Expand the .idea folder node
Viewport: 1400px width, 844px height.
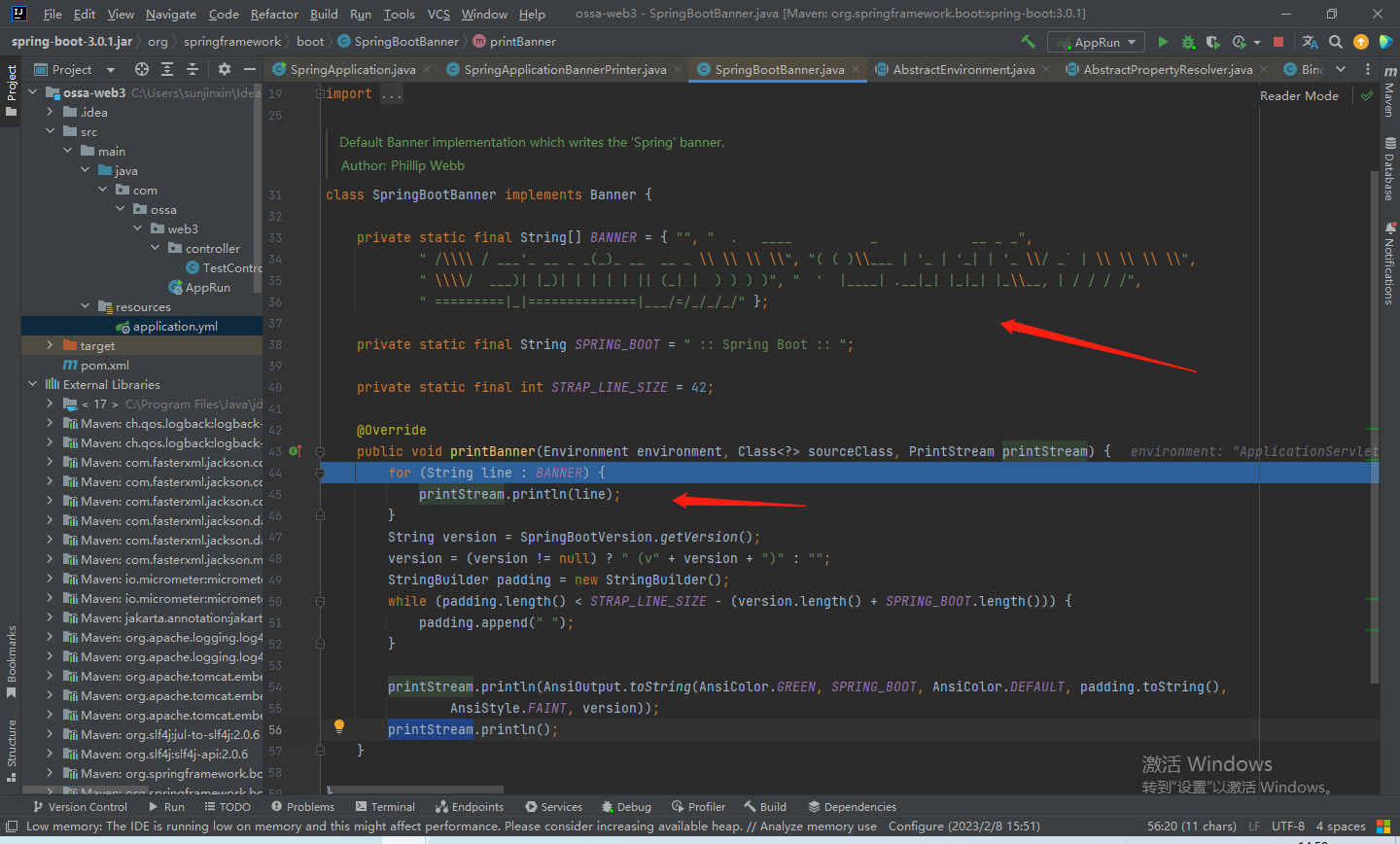point(50,112)
